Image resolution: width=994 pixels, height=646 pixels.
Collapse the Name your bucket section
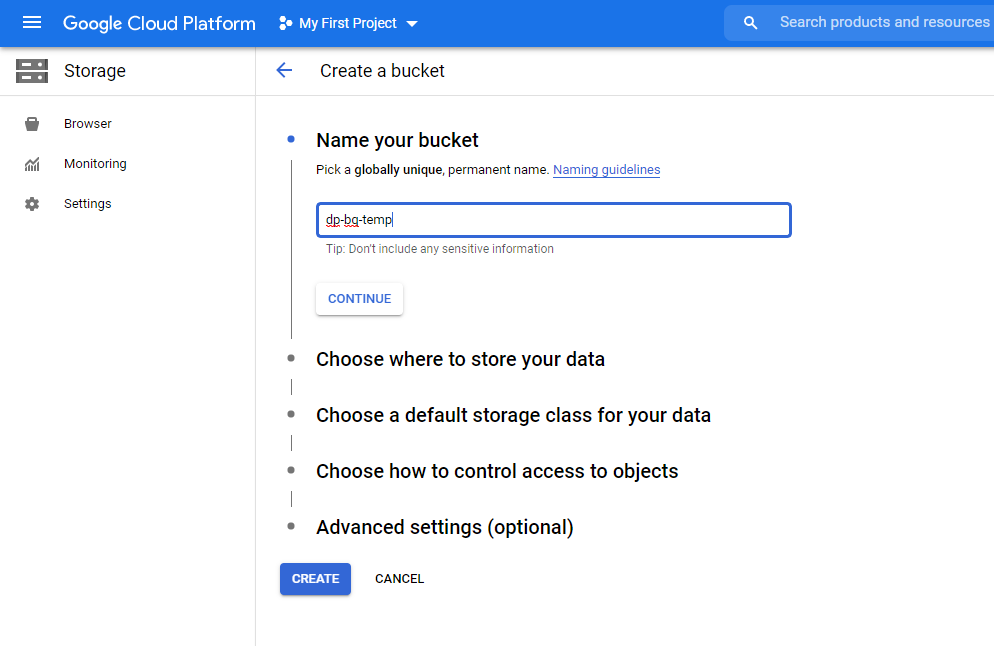397,140
